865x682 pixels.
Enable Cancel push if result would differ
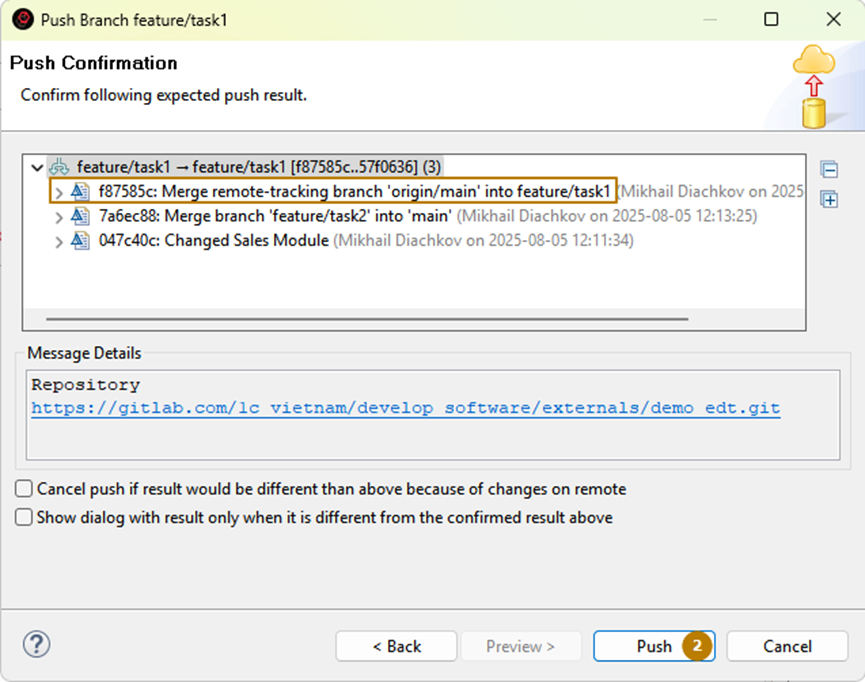(24, 489)
